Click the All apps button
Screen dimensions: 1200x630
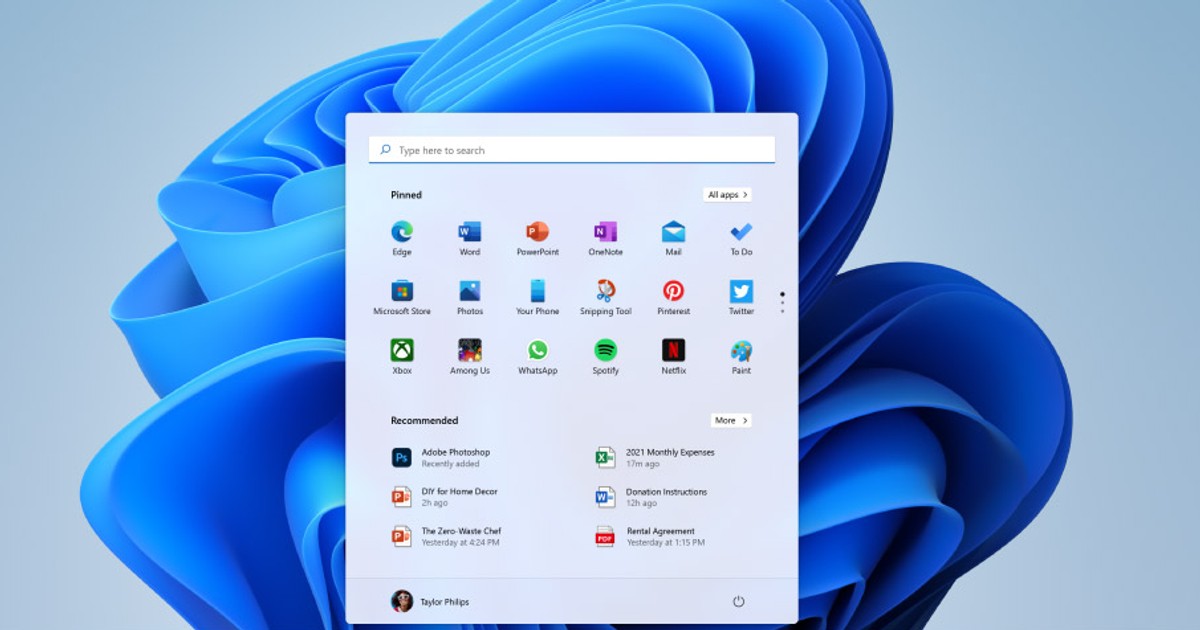pos(727,195)
